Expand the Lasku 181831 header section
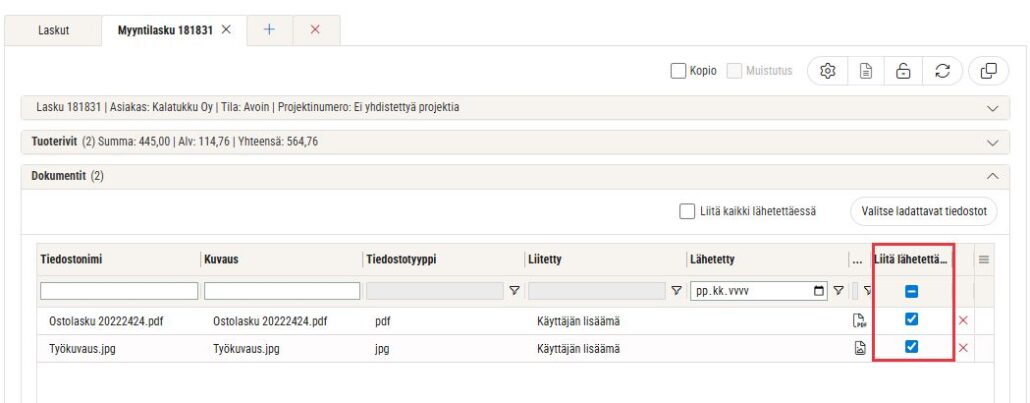Screen dimensions: 1030x403 click(x=992, y=107)
